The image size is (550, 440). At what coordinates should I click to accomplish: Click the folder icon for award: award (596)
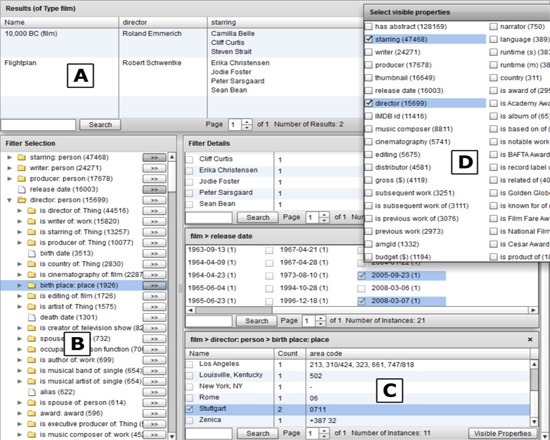[32, 413]
